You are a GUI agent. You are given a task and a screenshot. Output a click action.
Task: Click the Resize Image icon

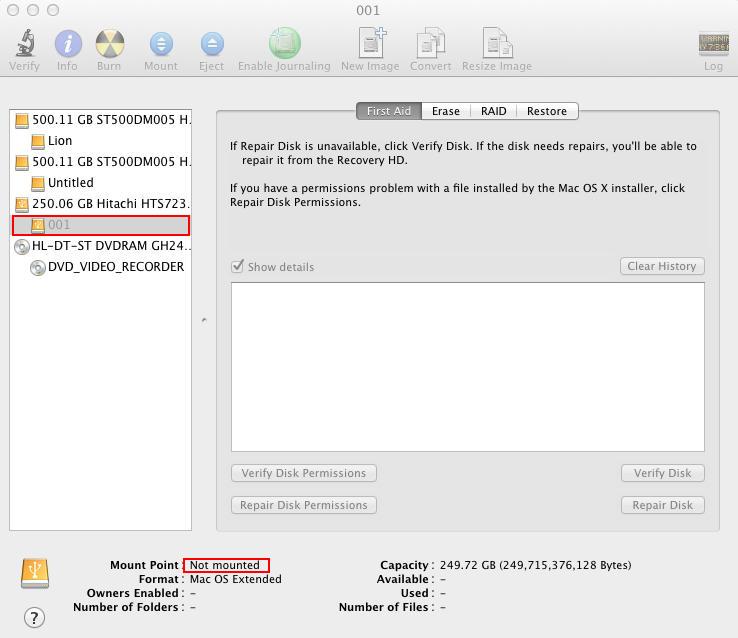click(x=496, y=44)
